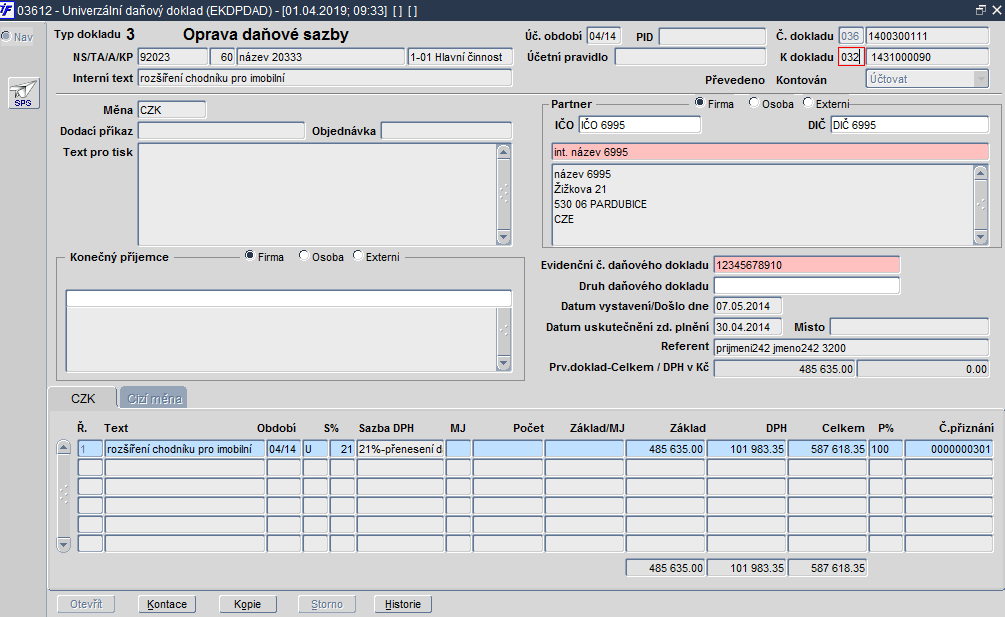
Task: Open the Kontován Účtovat dropdown
Action: click(x=980, y=79)
